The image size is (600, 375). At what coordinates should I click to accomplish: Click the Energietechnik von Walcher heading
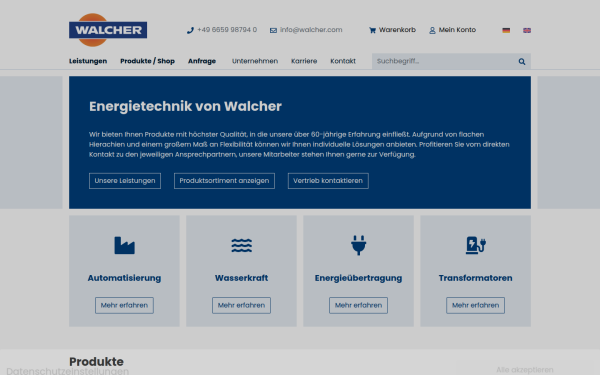tap(185, 106)
